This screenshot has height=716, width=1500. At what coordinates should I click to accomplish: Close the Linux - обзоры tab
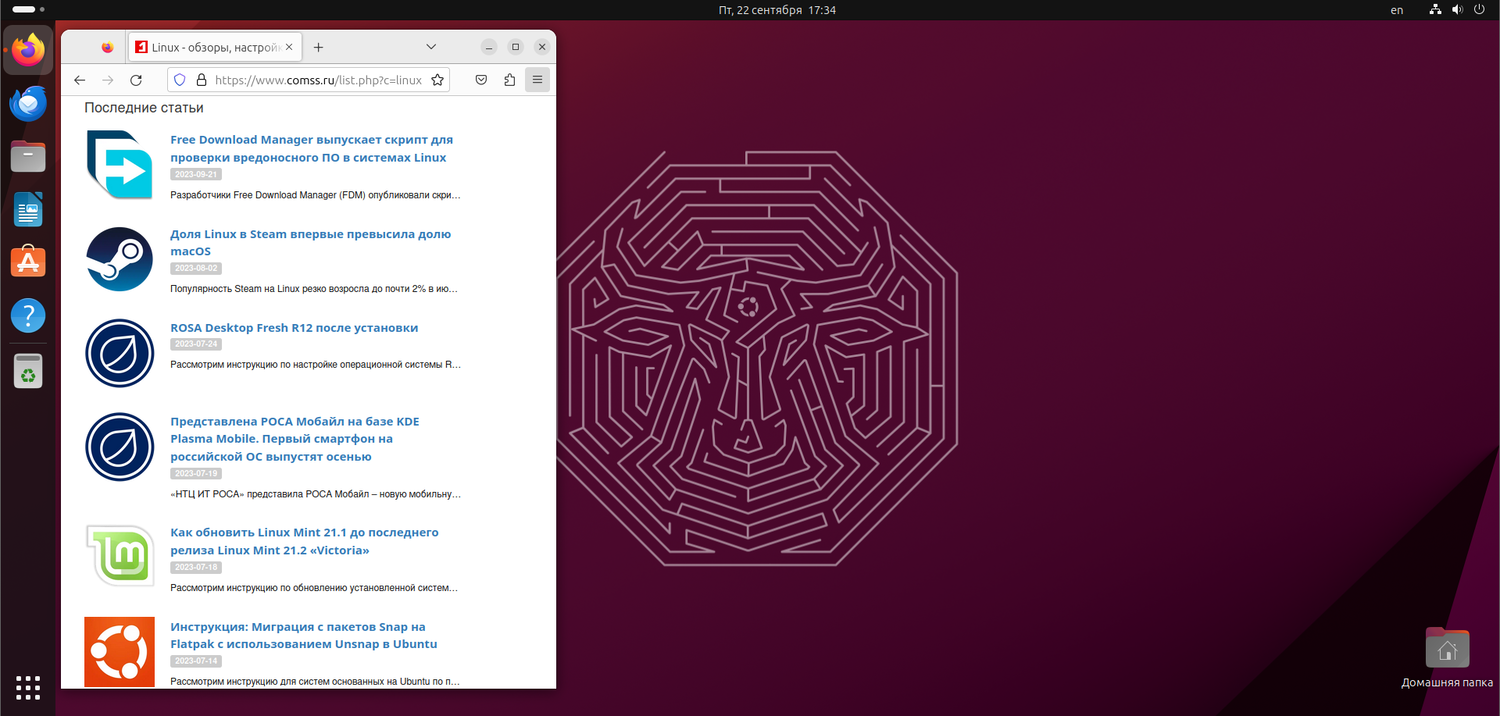(290, 47)
